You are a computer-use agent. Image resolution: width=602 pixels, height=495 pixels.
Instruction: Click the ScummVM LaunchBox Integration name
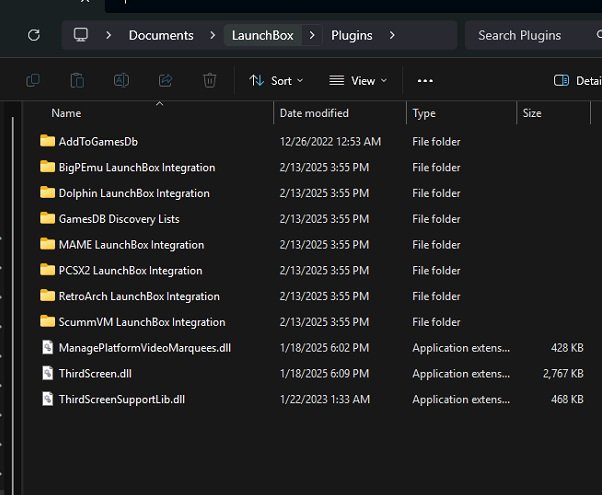pyautogui.click(x=142, y=322)
